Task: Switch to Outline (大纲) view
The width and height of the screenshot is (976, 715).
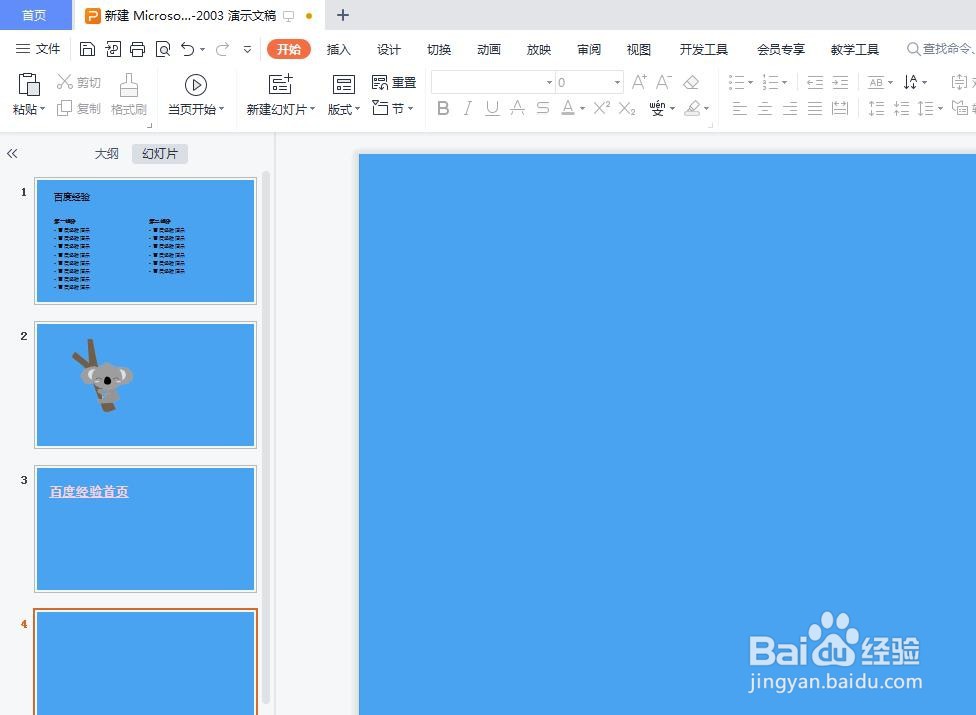Action: point(106,153)
